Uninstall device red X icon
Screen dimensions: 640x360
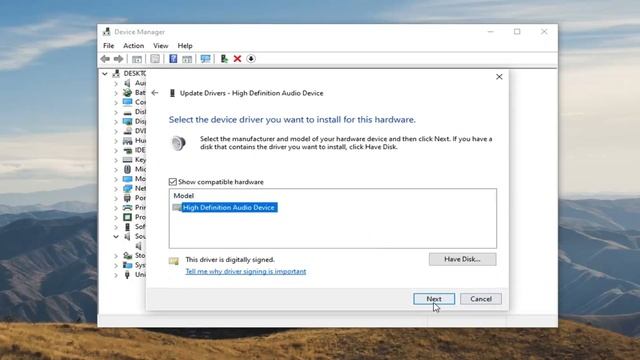(237, 59)
